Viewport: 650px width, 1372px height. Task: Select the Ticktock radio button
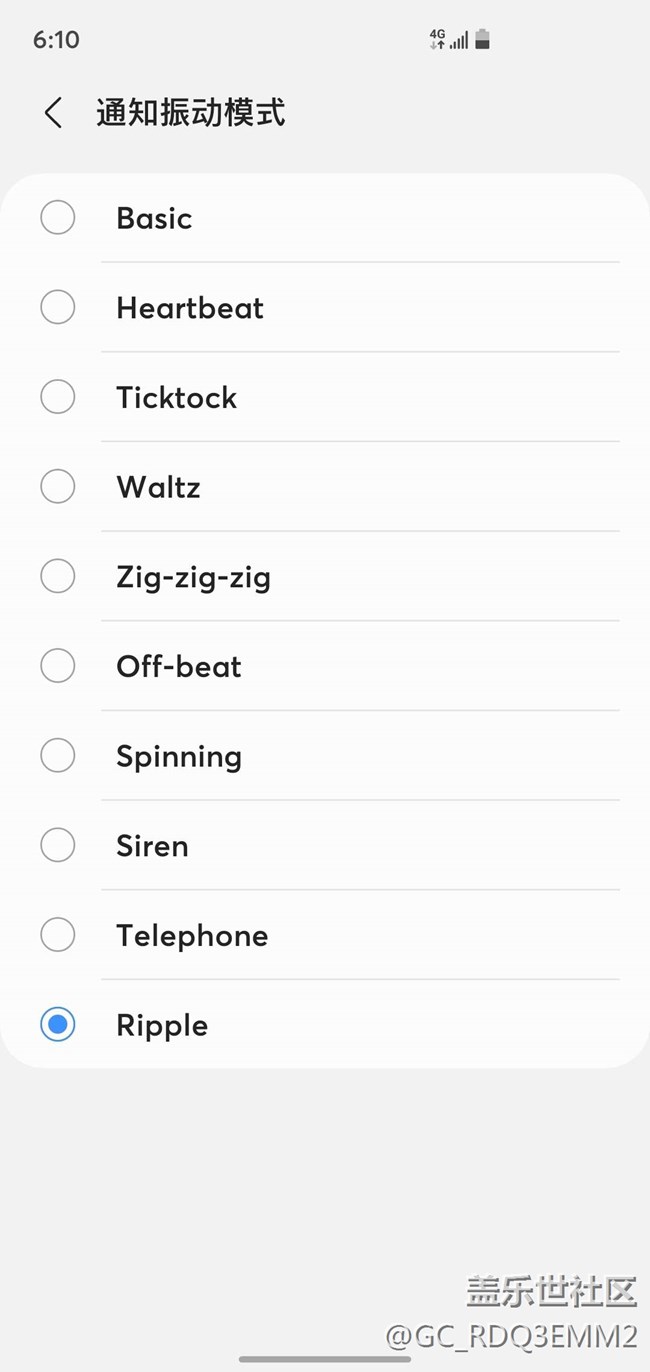click(x=58, y=397)
